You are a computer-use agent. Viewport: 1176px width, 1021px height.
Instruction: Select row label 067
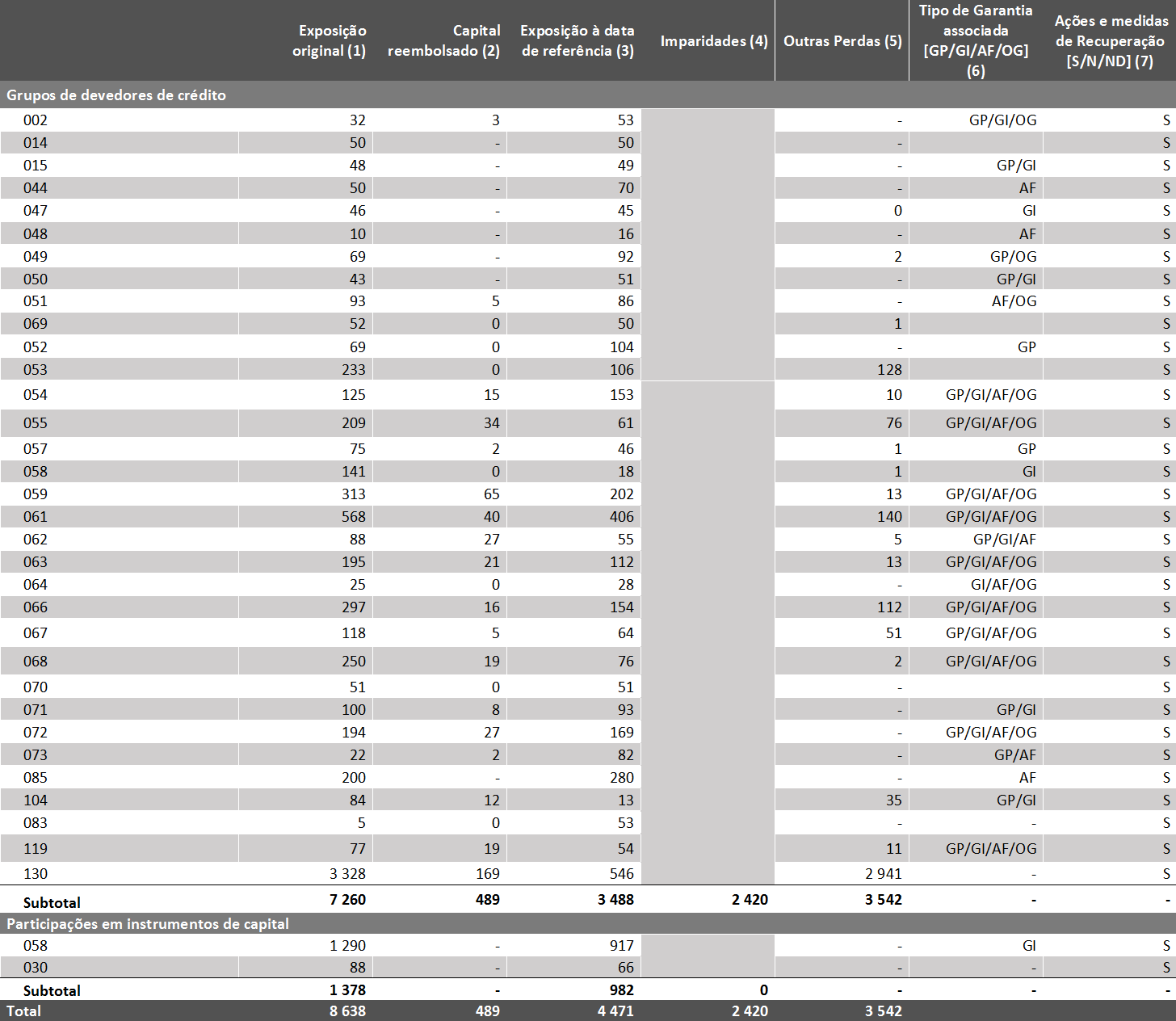36,633
